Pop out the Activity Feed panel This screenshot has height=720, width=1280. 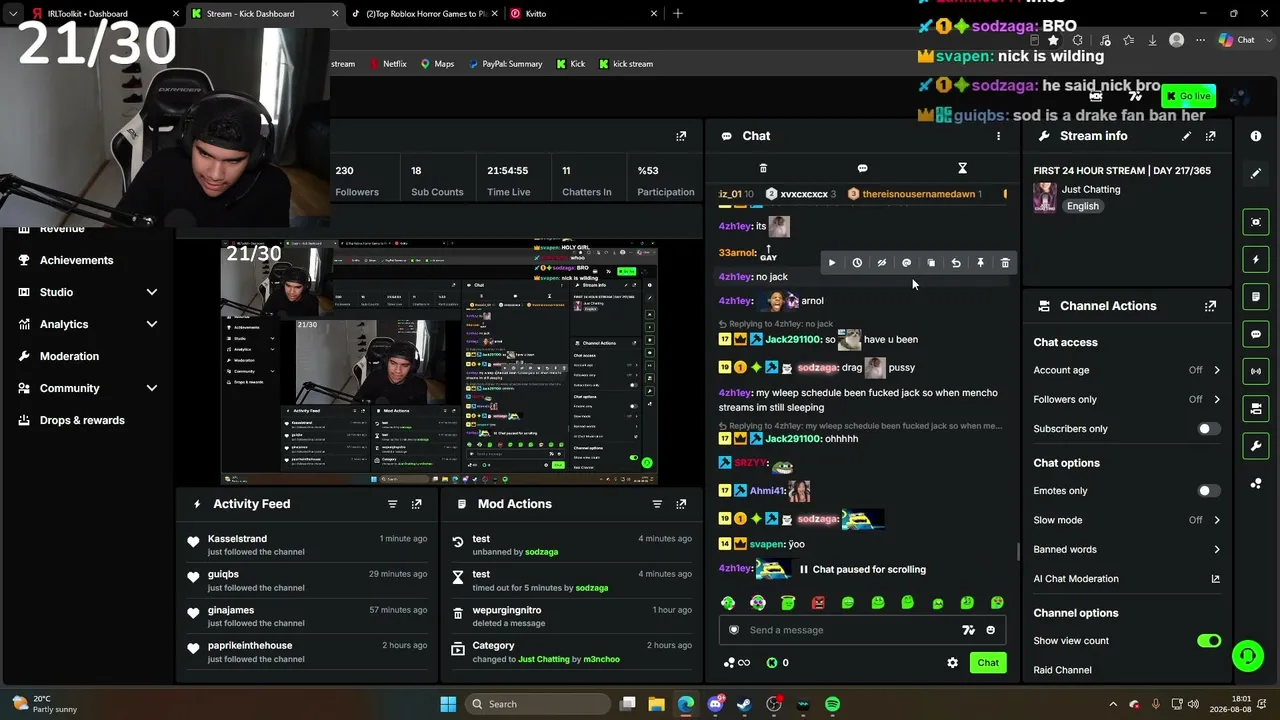tap(417, 504)
